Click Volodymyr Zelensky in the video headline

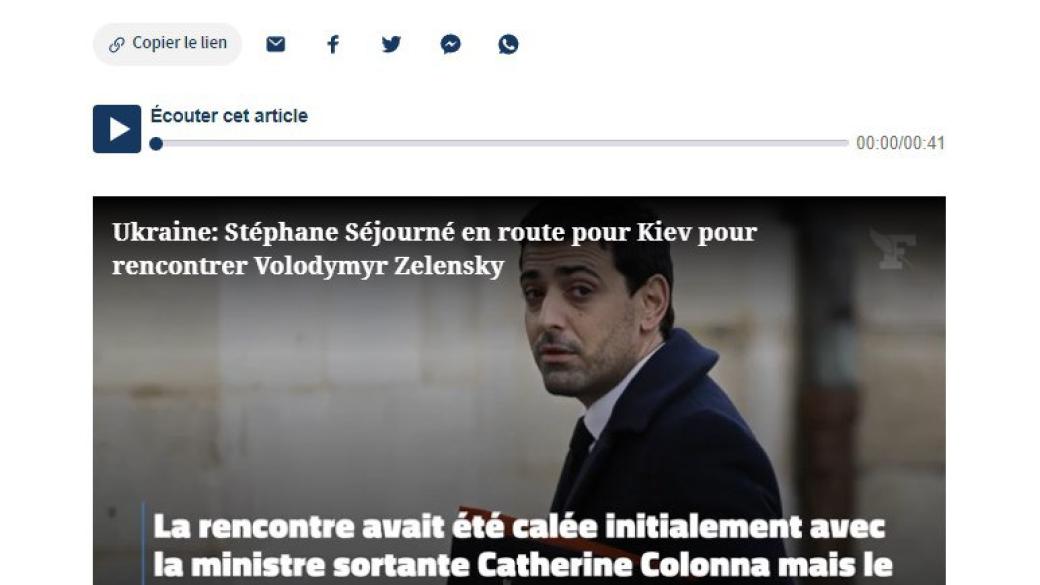(379, 266)
